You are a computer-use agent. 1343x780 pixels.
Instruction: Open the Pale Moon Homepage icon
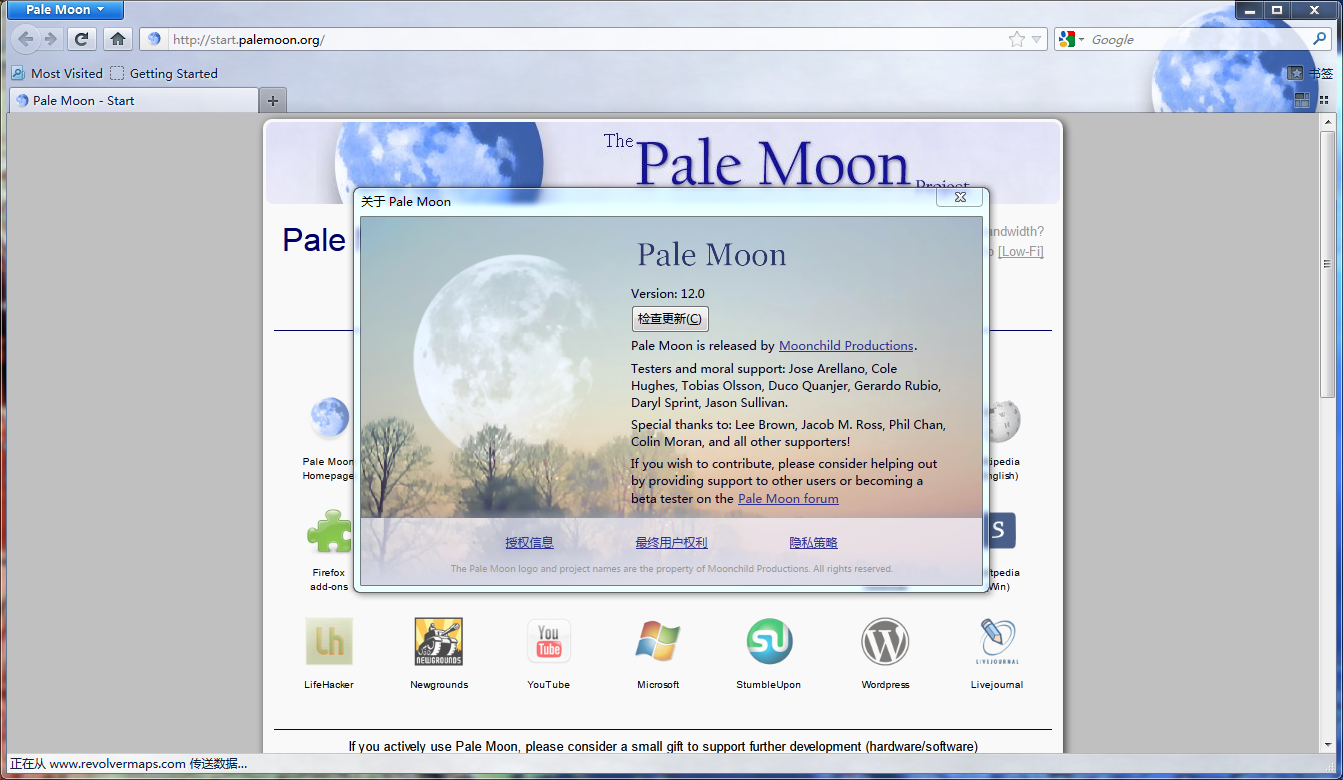pyautogui.click(x=329, y=418)
